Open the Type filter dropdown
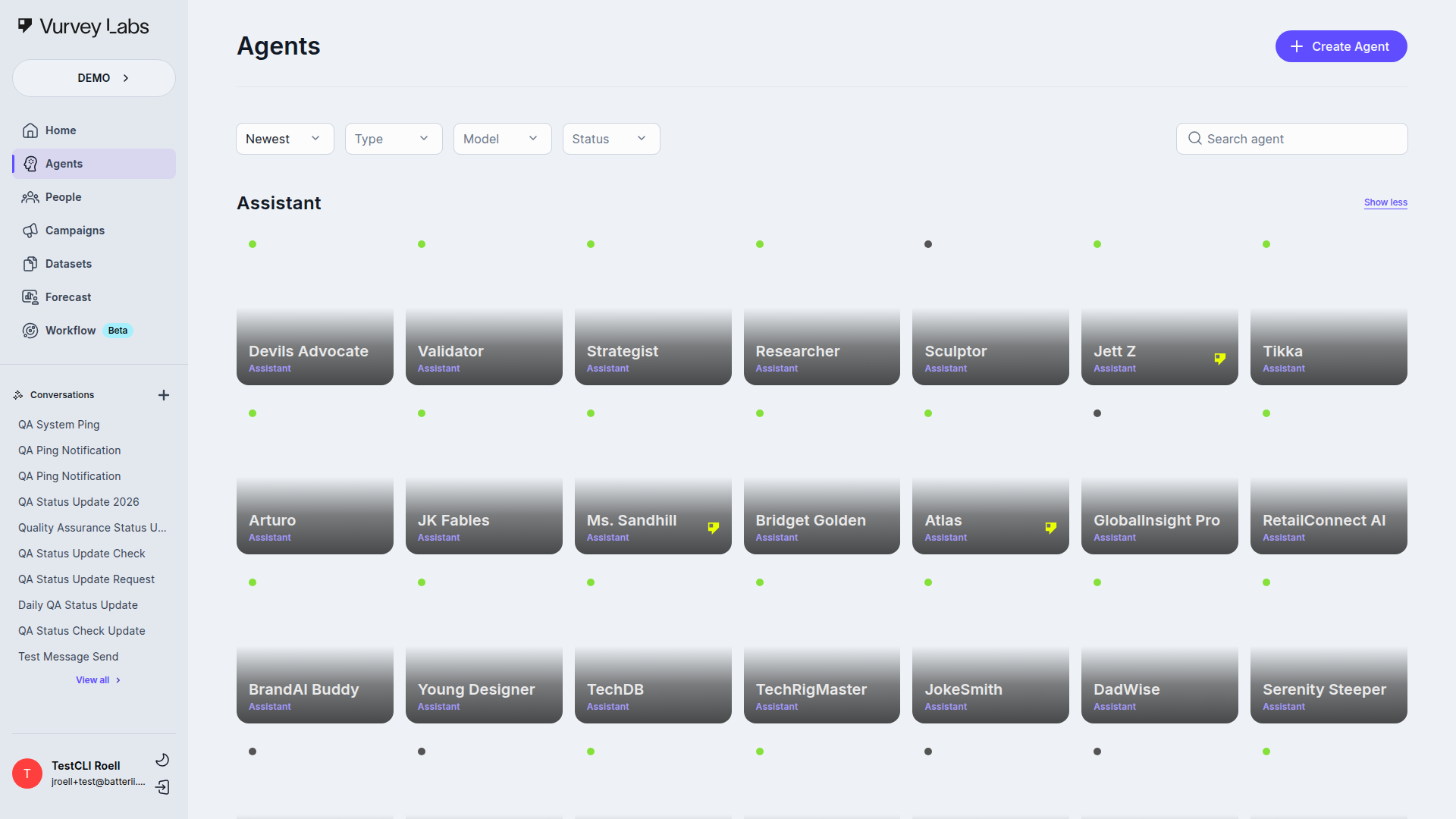 pyautogui.click(x=393, y=139)
